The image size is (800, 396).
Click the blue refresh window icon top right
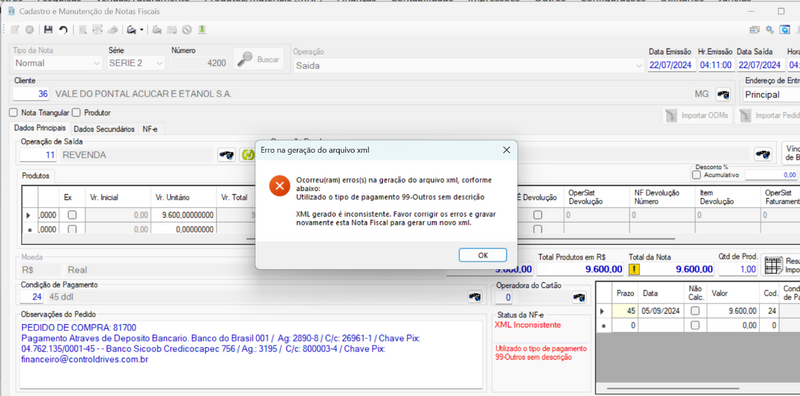[x=785, y=30]
